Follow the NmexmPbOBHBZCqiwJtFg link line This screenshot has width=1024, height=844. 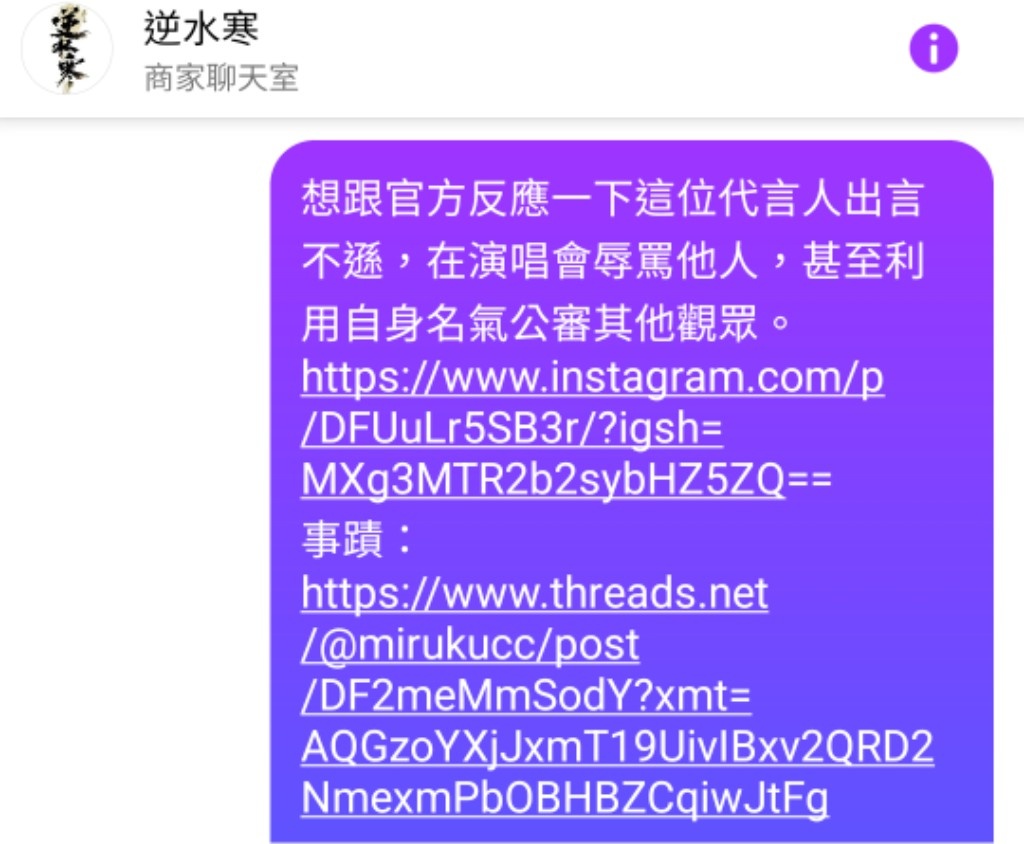[565, 798]
